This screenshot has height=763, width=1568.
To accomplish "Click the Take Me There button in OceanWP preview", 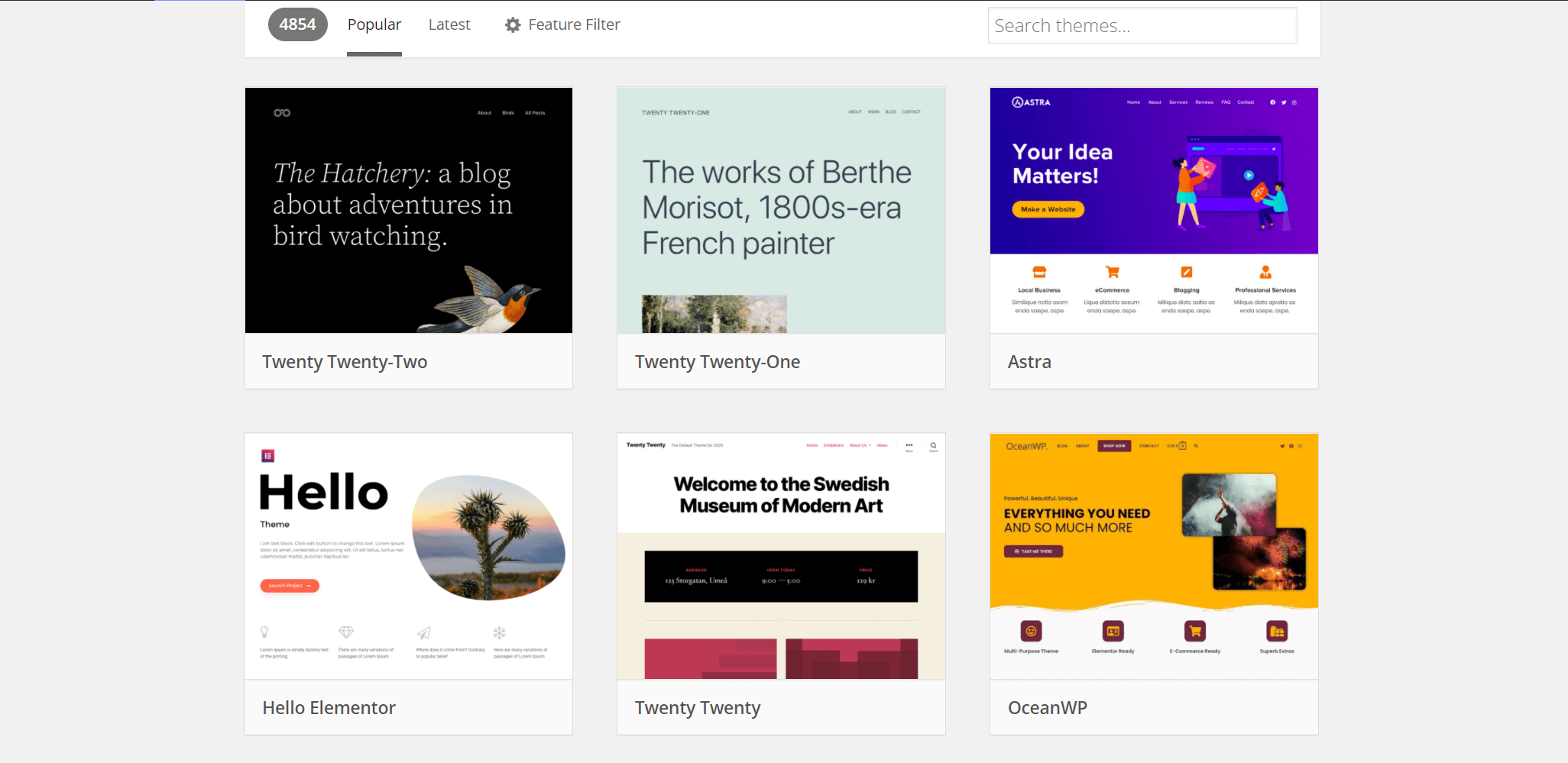I will click(1034, 551).
